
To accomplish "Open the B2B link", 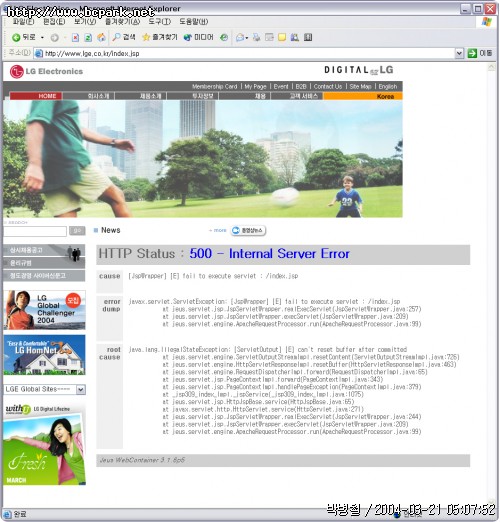I will (x=301, y=87).
